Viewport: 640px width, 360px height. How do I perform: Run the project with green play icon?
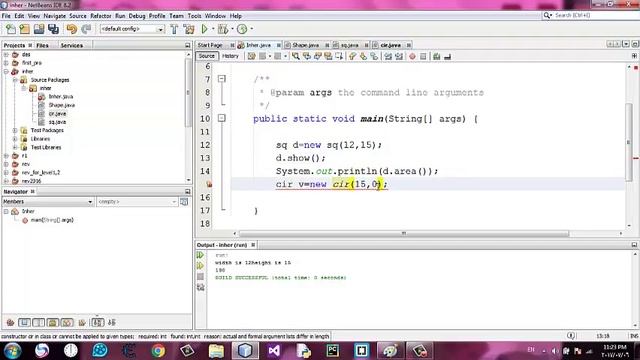[204, 29]
